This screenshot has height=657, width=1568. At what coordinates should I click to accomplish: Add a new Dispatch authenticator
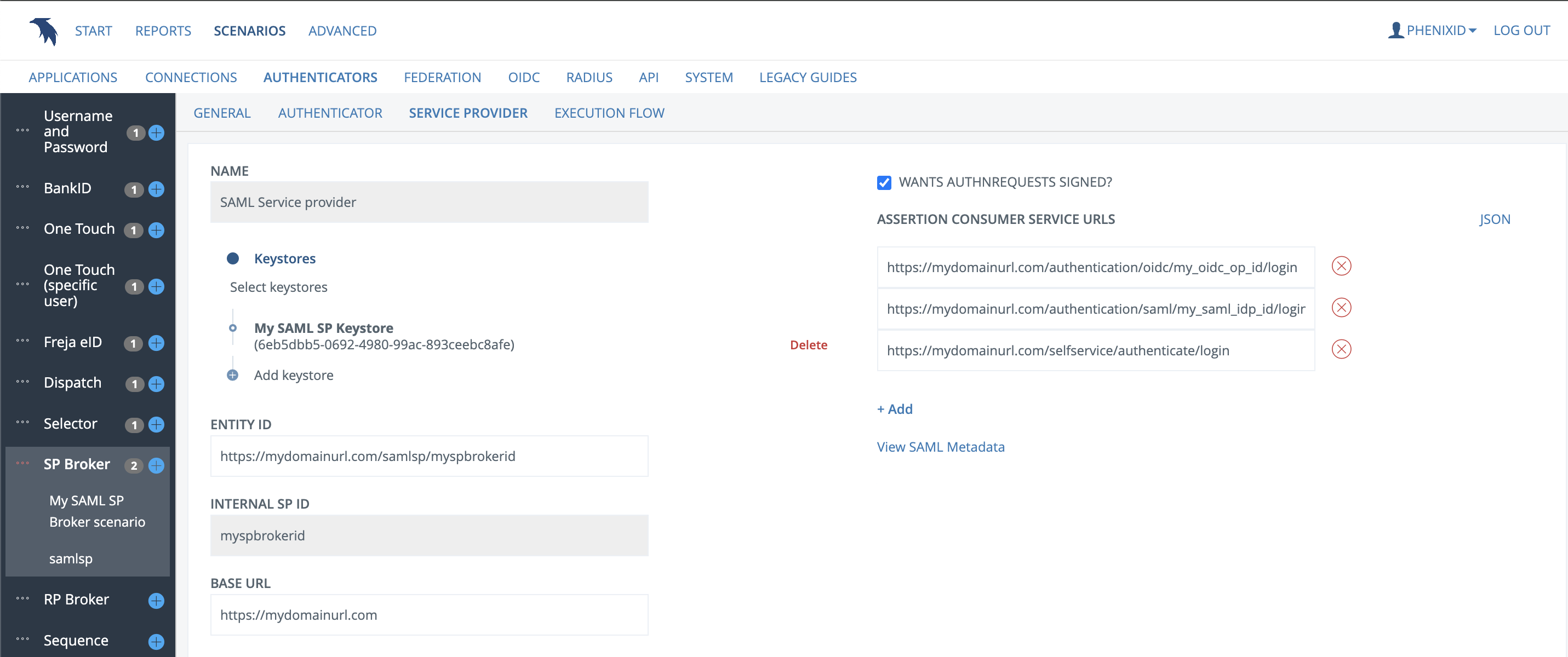[x=157, y=384]
